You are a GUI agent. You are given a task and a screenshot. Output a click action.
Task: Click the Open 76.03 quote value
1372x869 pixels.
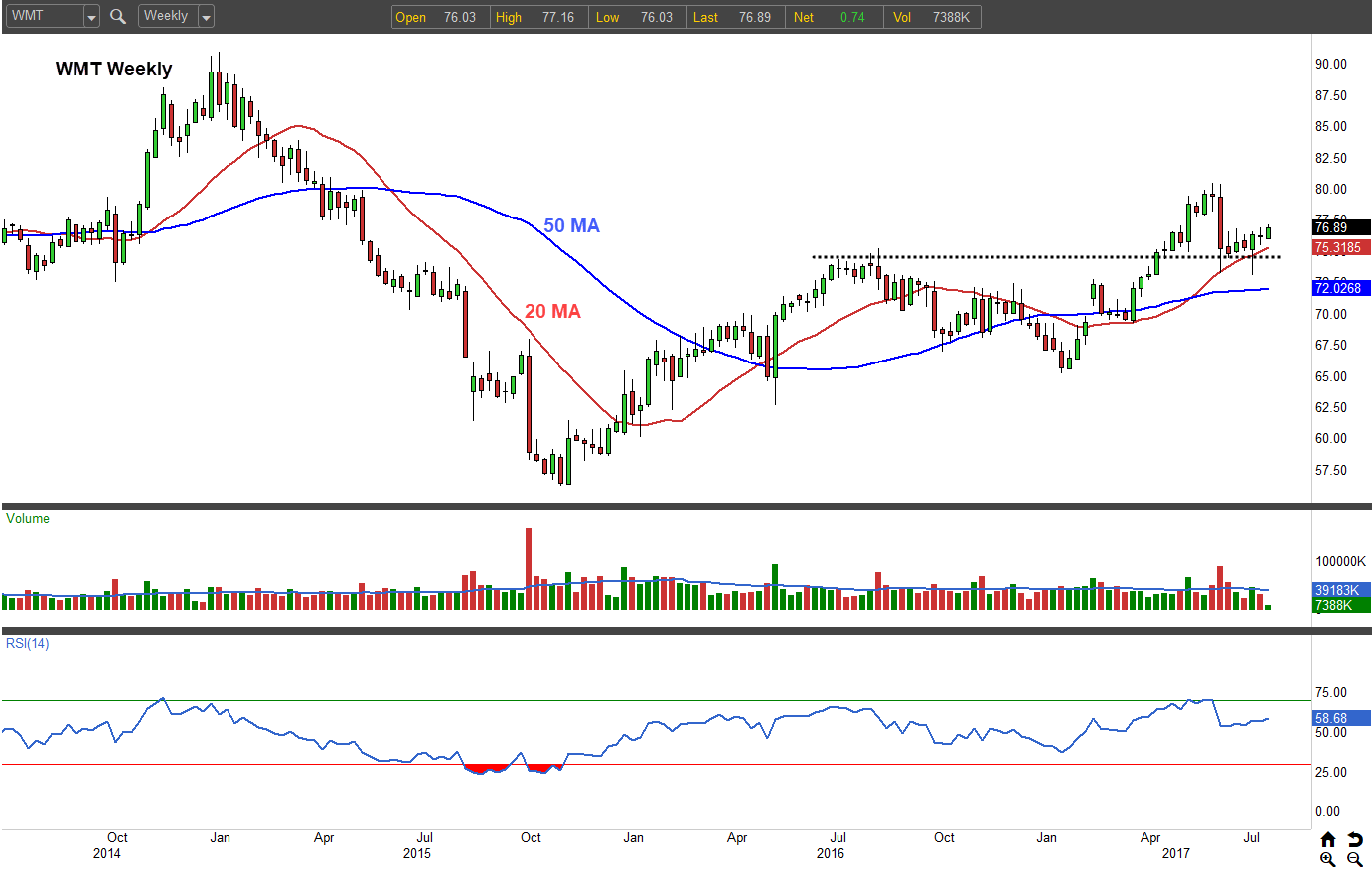click(x=440, y=17)
